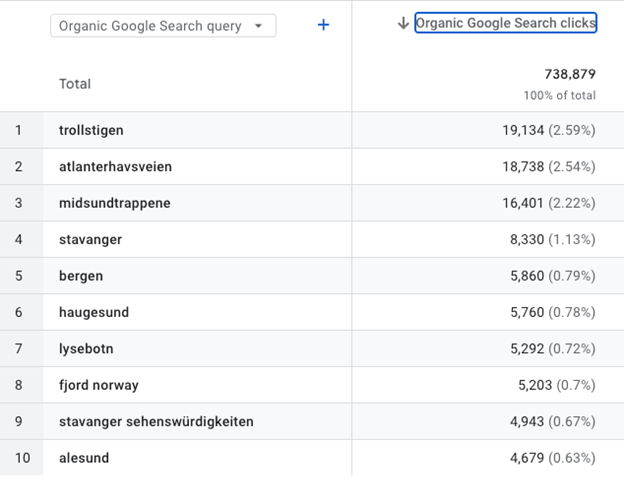624x499 pixels.
Task: Select the stavanger sehenswürdigkeiten query
Action: (x=156, y=421)
